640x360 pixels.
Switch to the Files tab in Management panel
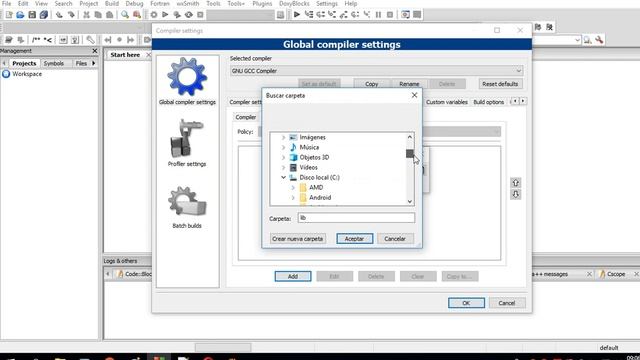(81, 63)
